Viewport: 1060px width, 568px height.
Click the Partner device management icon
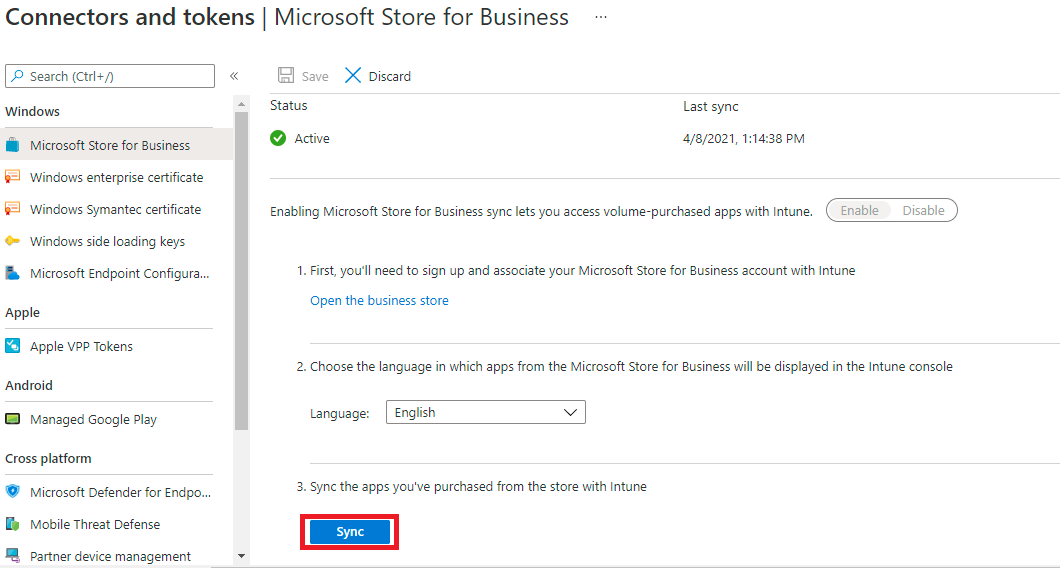12,556
